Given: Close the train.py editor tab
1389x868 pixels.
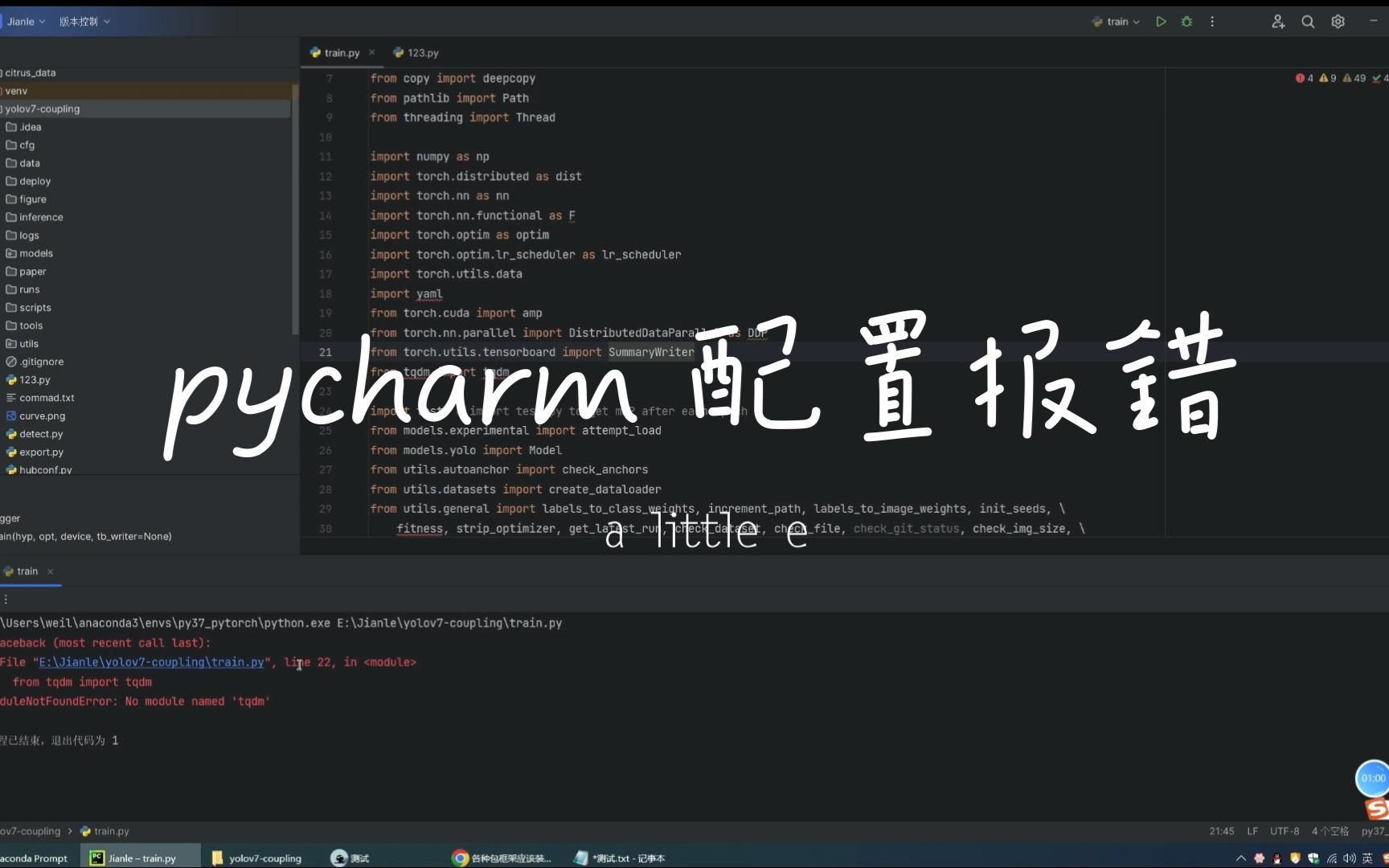Looking at the screenshot, I should click(x=371, y=52).
